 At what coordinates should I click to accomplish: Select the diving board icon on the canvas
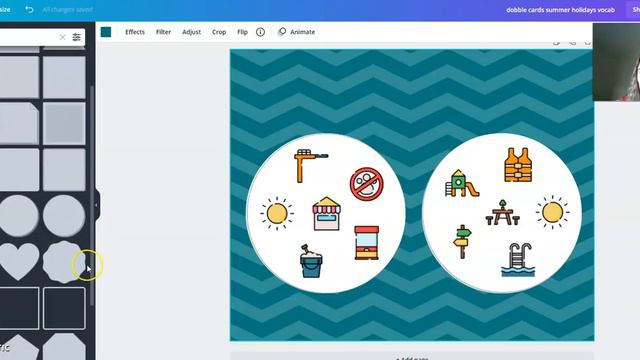click(x=311, y=165)
